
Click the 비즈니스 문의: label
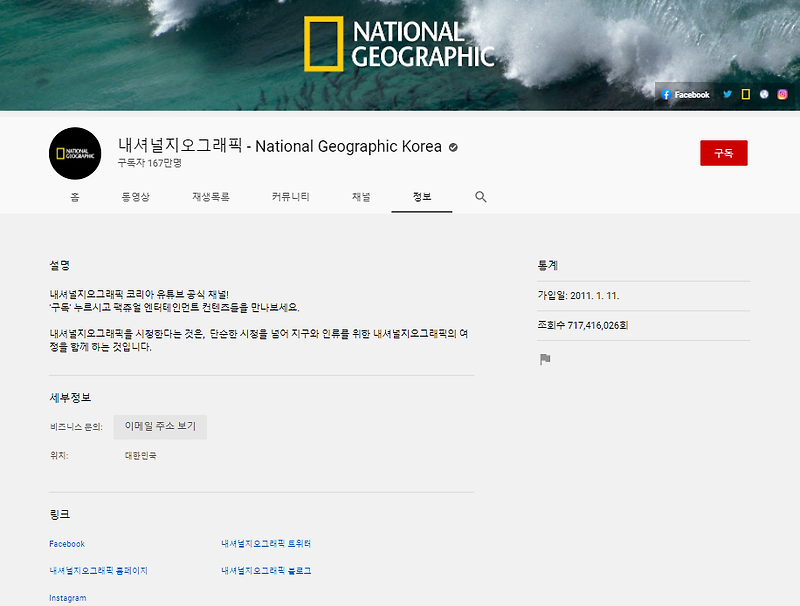click(x=76, y=427)
